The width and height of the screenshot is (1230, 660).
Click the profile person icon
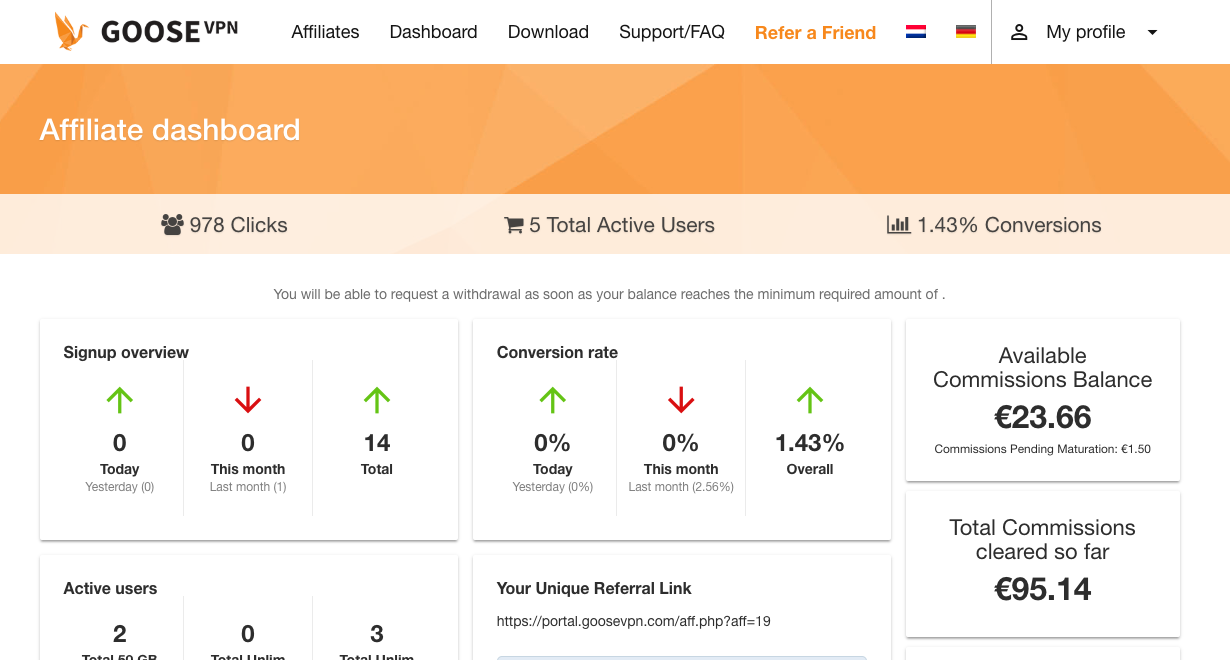click(x=1019, y=32)
